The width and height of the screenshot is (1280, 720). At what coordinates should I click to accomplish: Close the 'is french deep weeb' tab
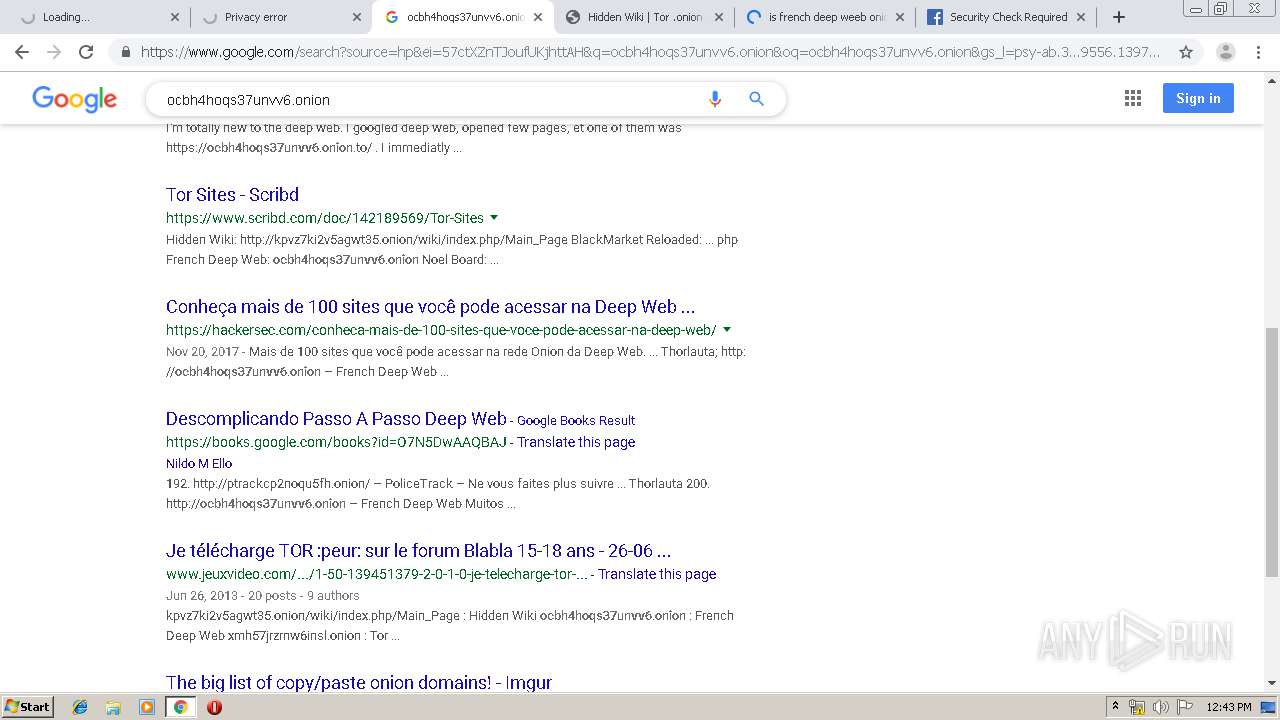coord(899,17)
